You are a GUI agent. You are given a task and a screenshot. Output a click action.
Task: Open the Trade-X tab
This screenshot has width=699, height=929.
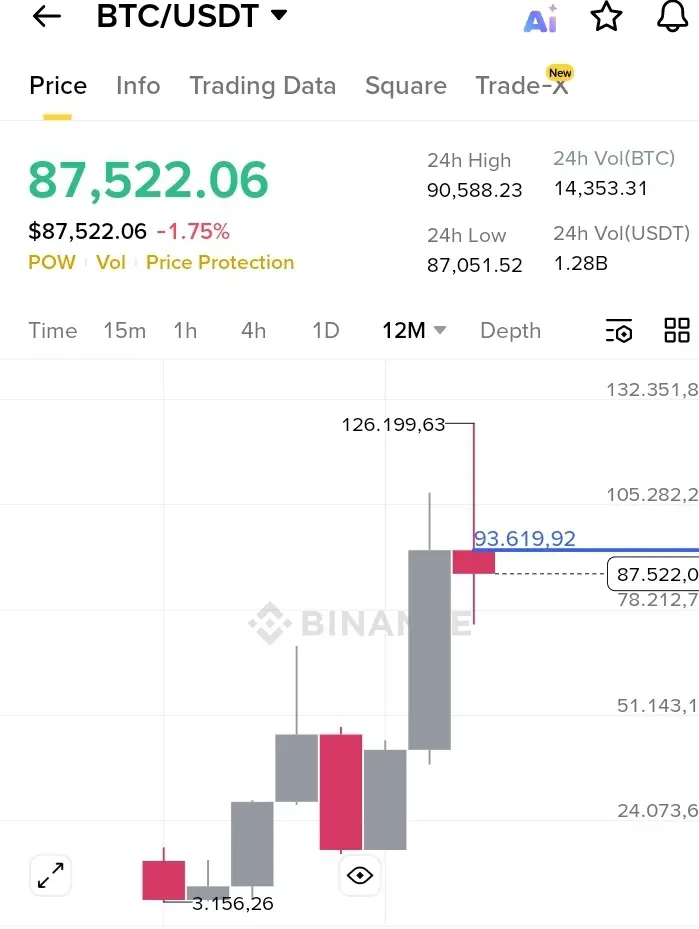[x=522, y=84]
